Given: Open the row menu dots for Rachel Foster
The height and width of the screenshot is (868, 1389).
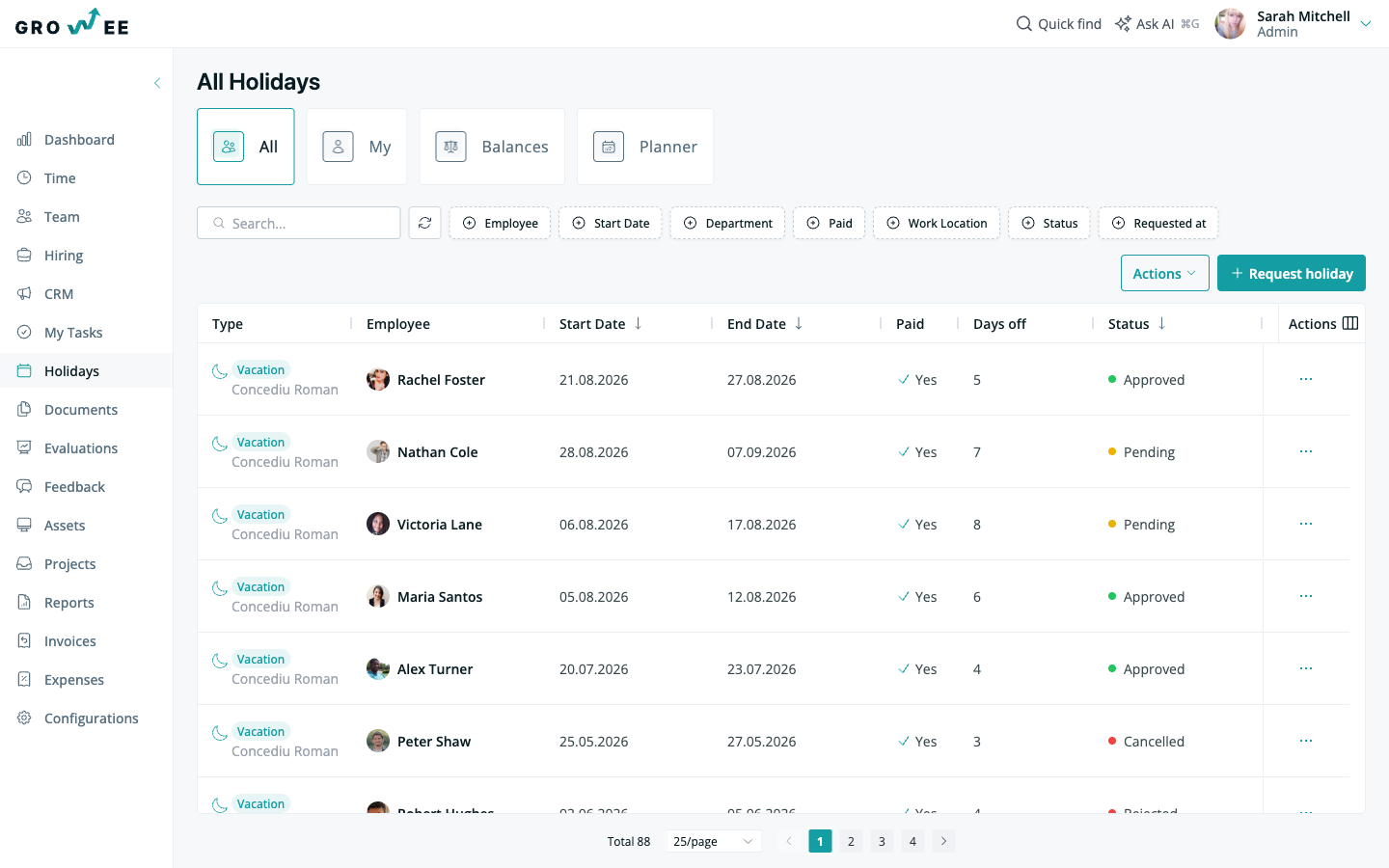Looking at the screenshot, I should [x=1306, y=379].
